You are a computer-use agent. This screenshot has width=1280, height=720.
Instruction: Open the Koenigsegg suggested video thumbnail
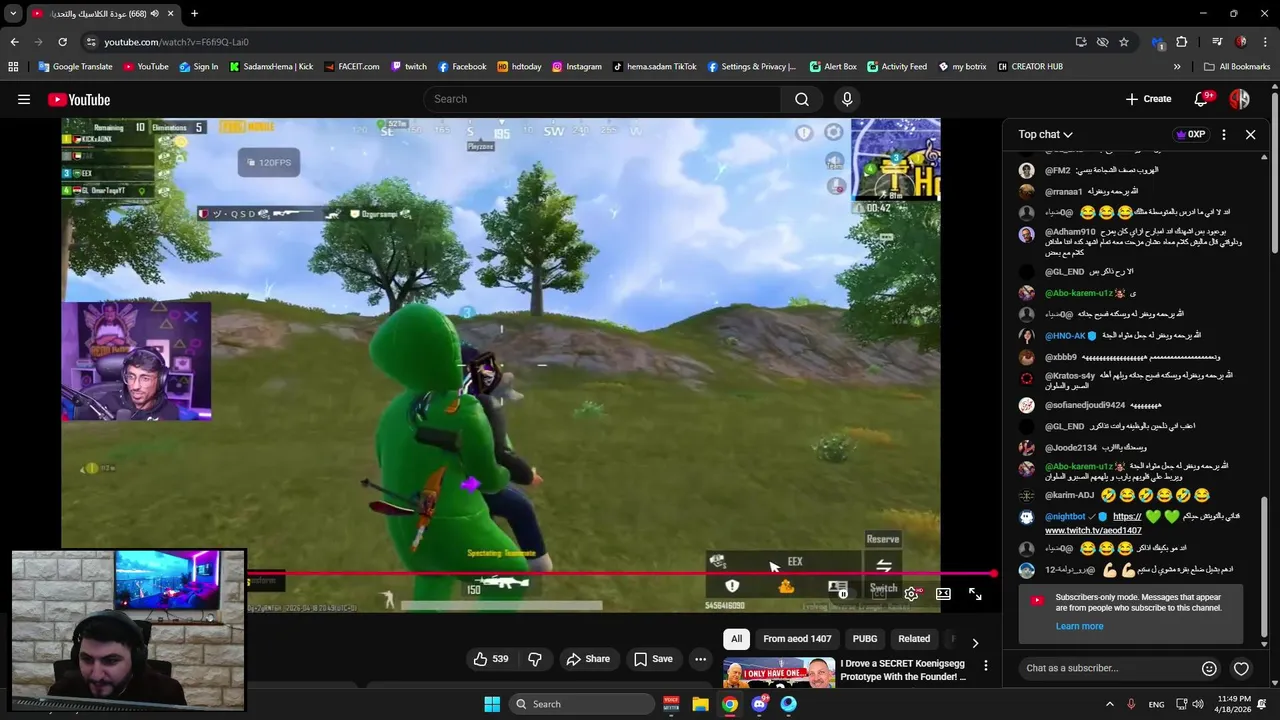[x=779, y=672]
